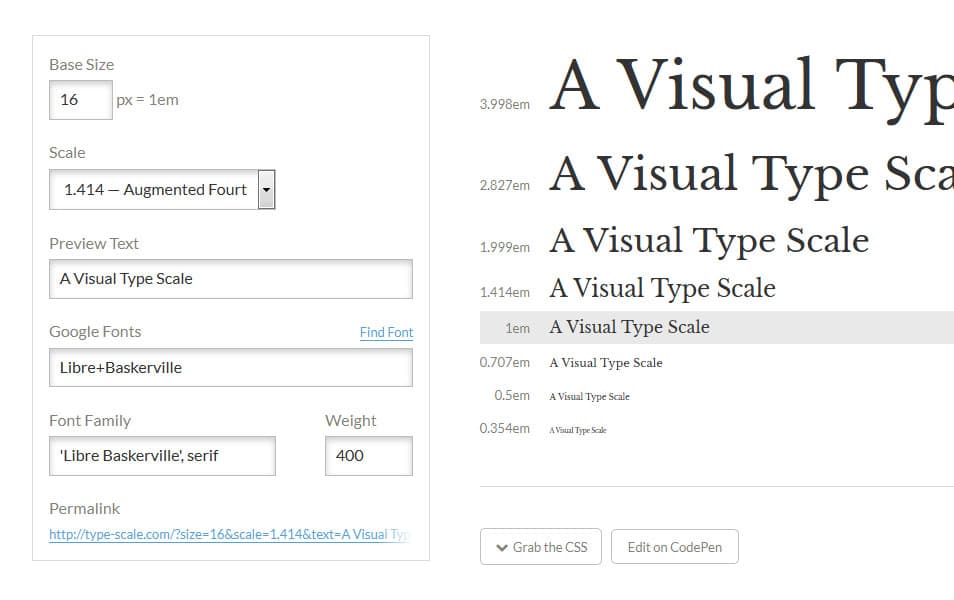Screen dimensions: 954x600
Task: Click the Grab the CSS button
Action: (x=540, y=546)
